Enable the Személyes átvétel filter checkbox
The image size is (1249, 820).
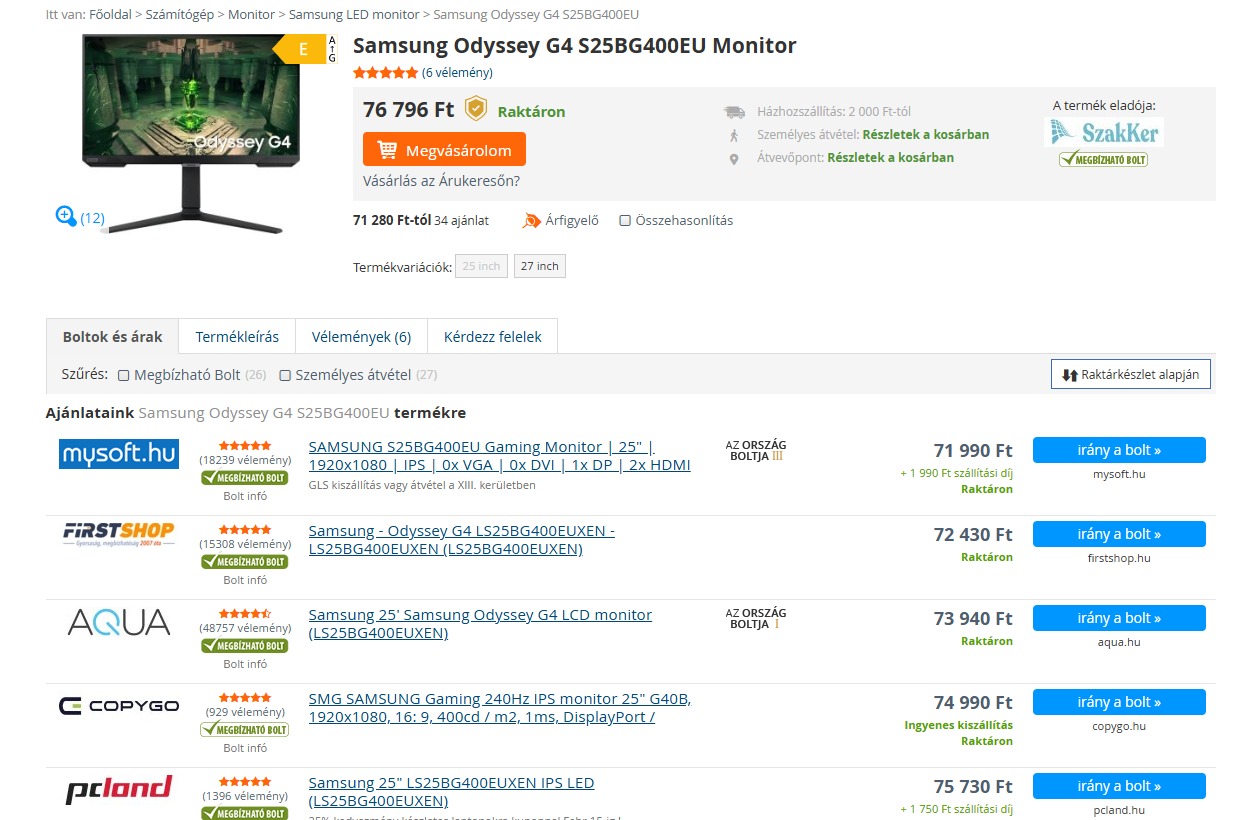pos(285,375)
